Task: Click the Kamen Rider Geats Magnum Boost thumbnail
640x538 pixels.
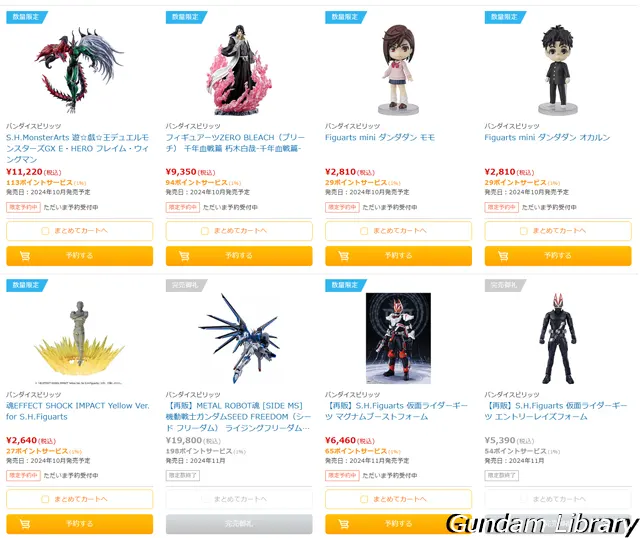Action: 398,338
